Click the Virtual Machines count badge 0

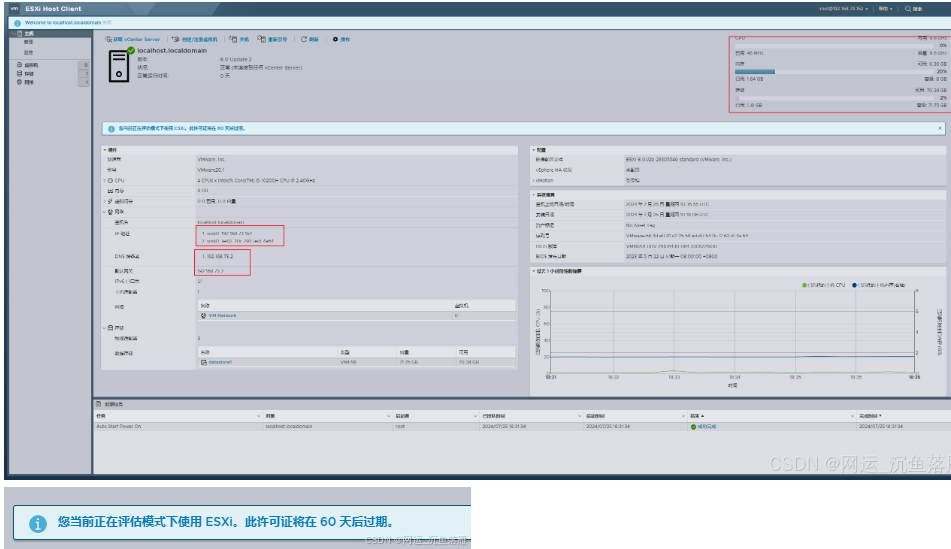(85, 65)
